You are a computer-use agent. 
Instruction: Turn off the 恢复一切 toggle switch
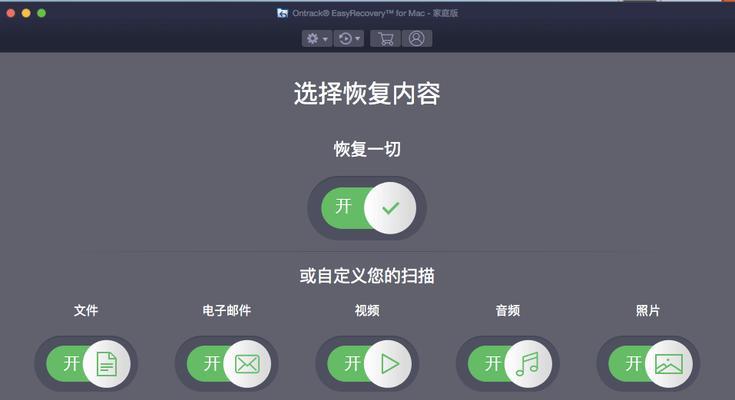click(368, 208)
